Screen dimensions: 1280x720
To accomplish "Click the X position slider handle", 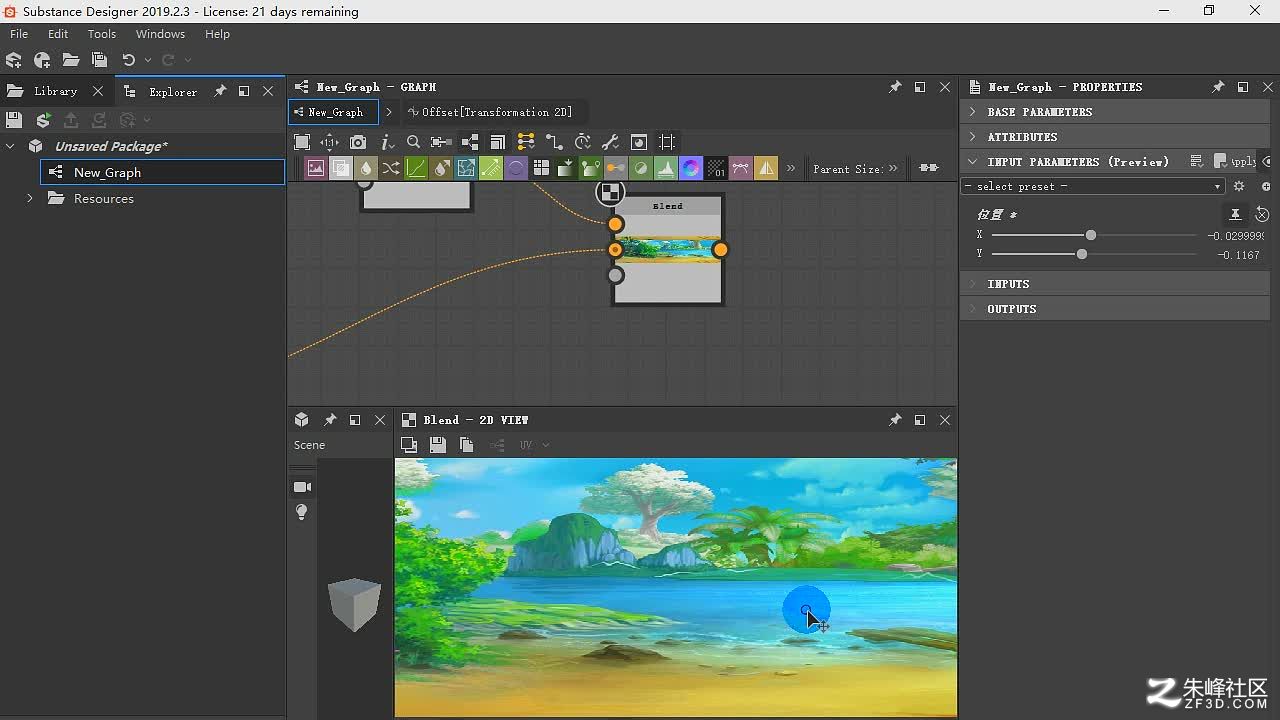I will 1091,235.
